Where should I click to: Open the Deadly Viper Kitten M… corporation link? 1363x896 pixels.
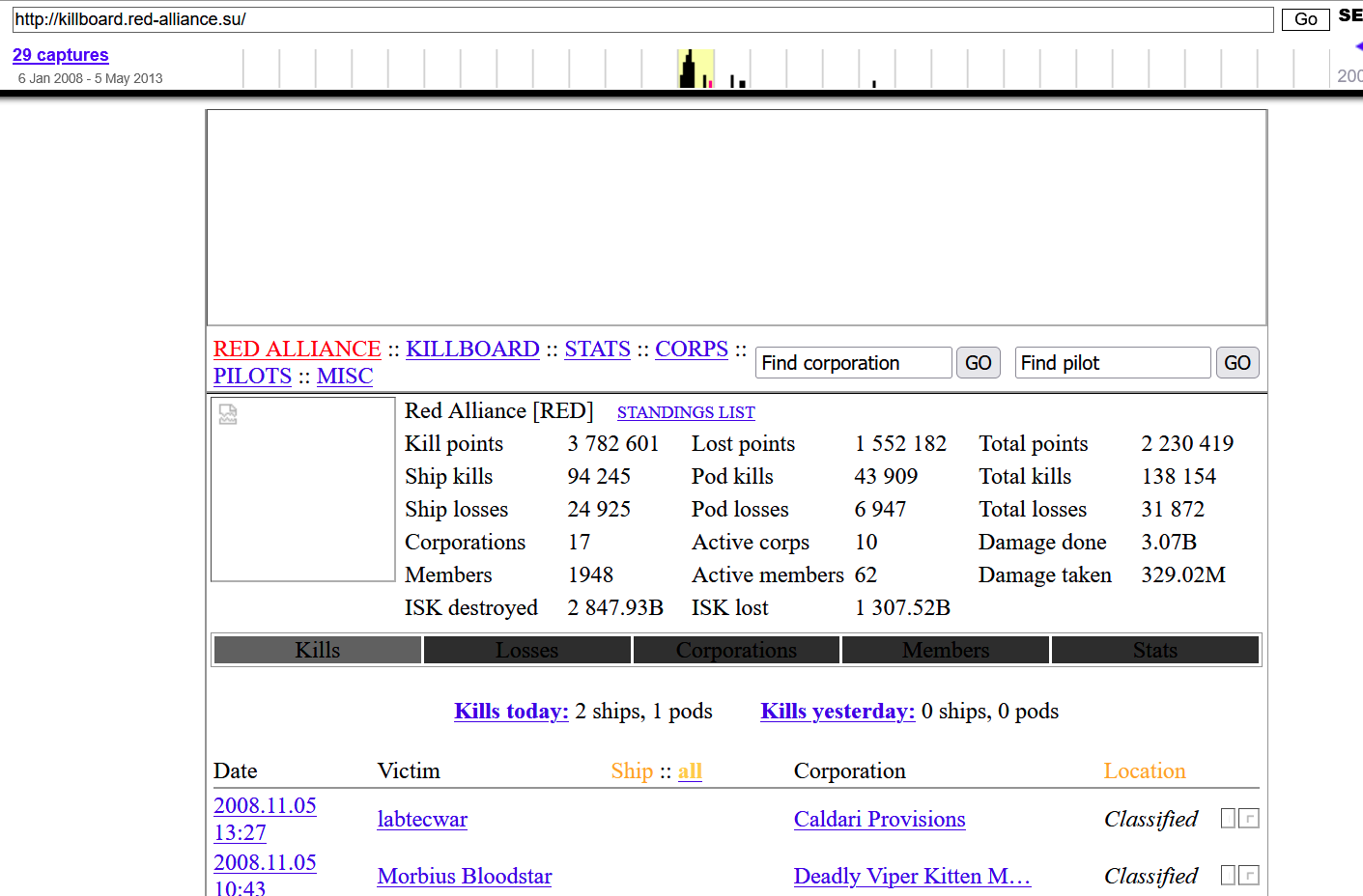click(x=912, y=876)
